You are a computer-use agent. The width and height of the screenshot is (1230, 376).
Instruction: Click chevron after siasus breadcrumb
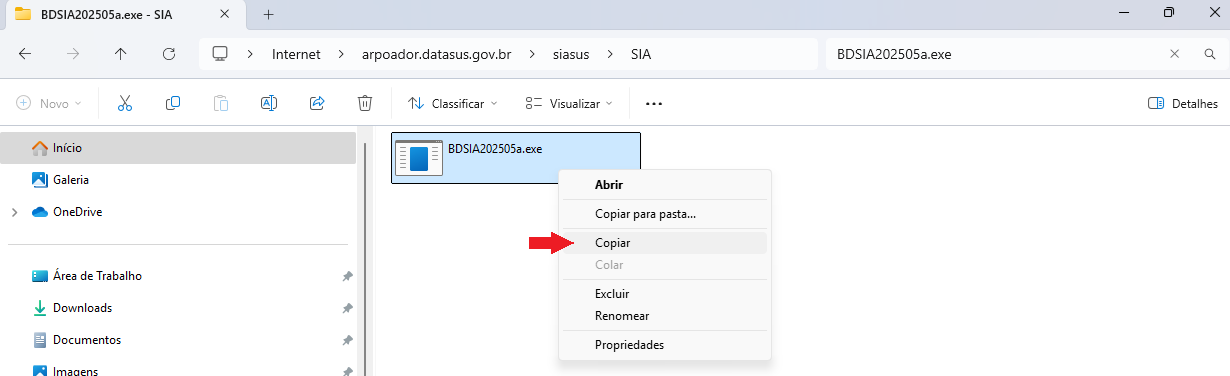(609, 54)
